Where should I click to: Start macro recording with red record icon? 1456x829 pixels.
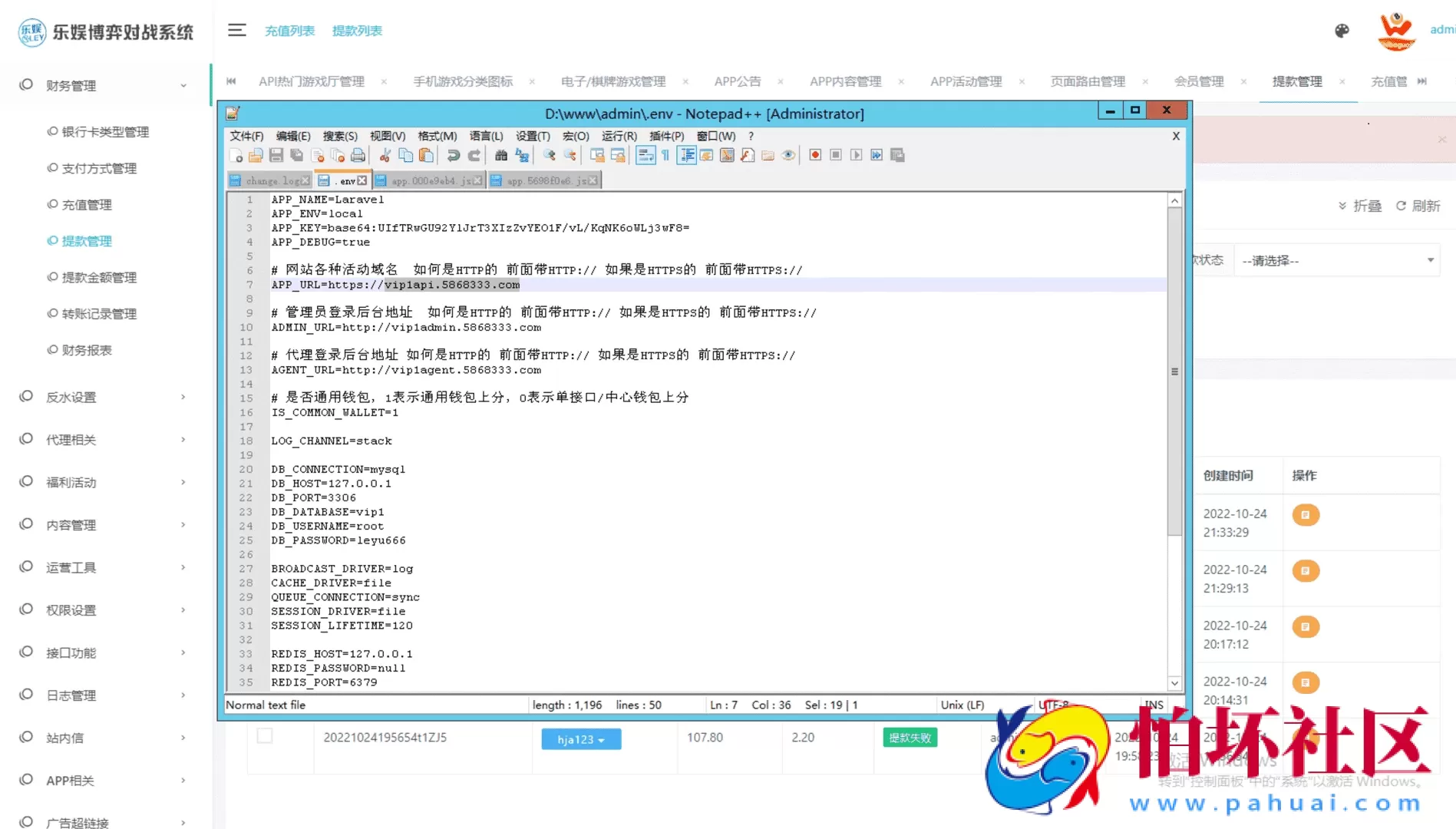pos(815,155)
